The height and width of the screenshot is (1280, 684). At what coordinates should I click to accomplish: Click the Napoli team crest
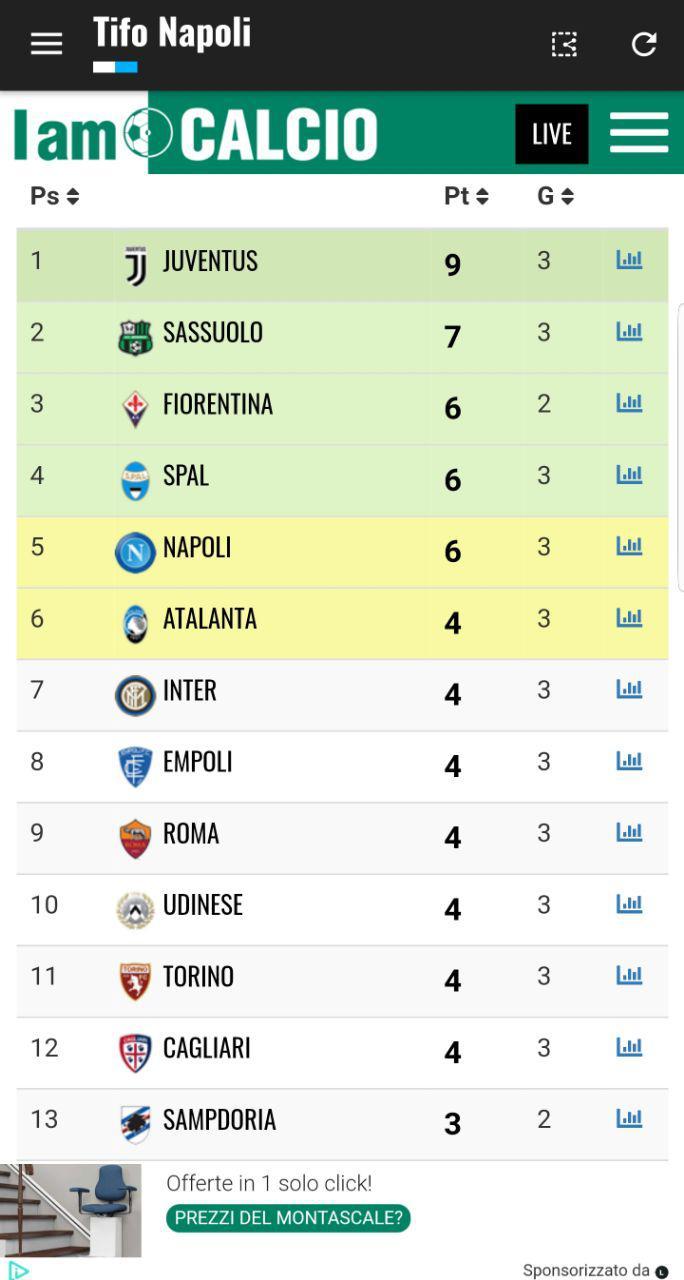click(135, 552)
